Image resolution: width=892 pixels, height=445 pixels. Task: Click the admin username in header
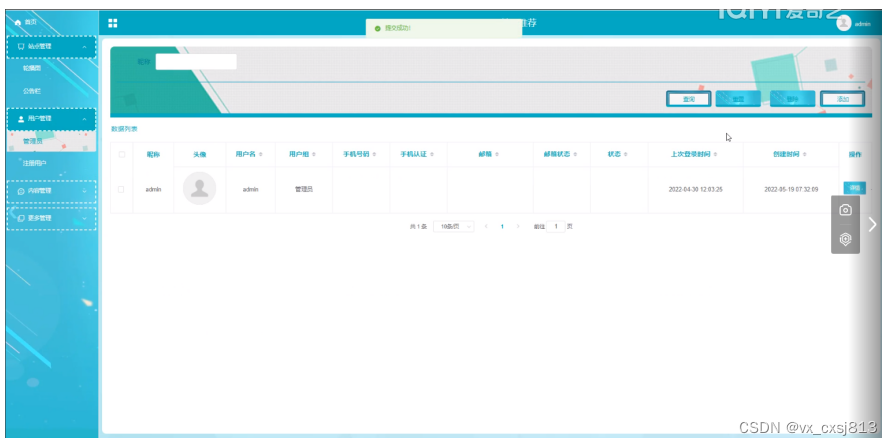pyautogui.click(x=862, y=24)
